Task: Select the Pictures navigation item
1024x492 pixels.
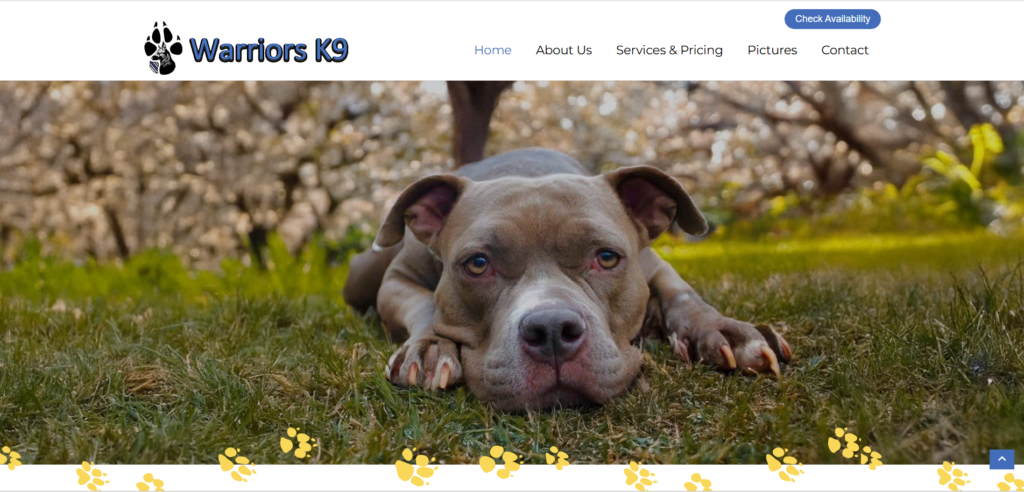Action: pyautogui.click(x=772, y=50)
